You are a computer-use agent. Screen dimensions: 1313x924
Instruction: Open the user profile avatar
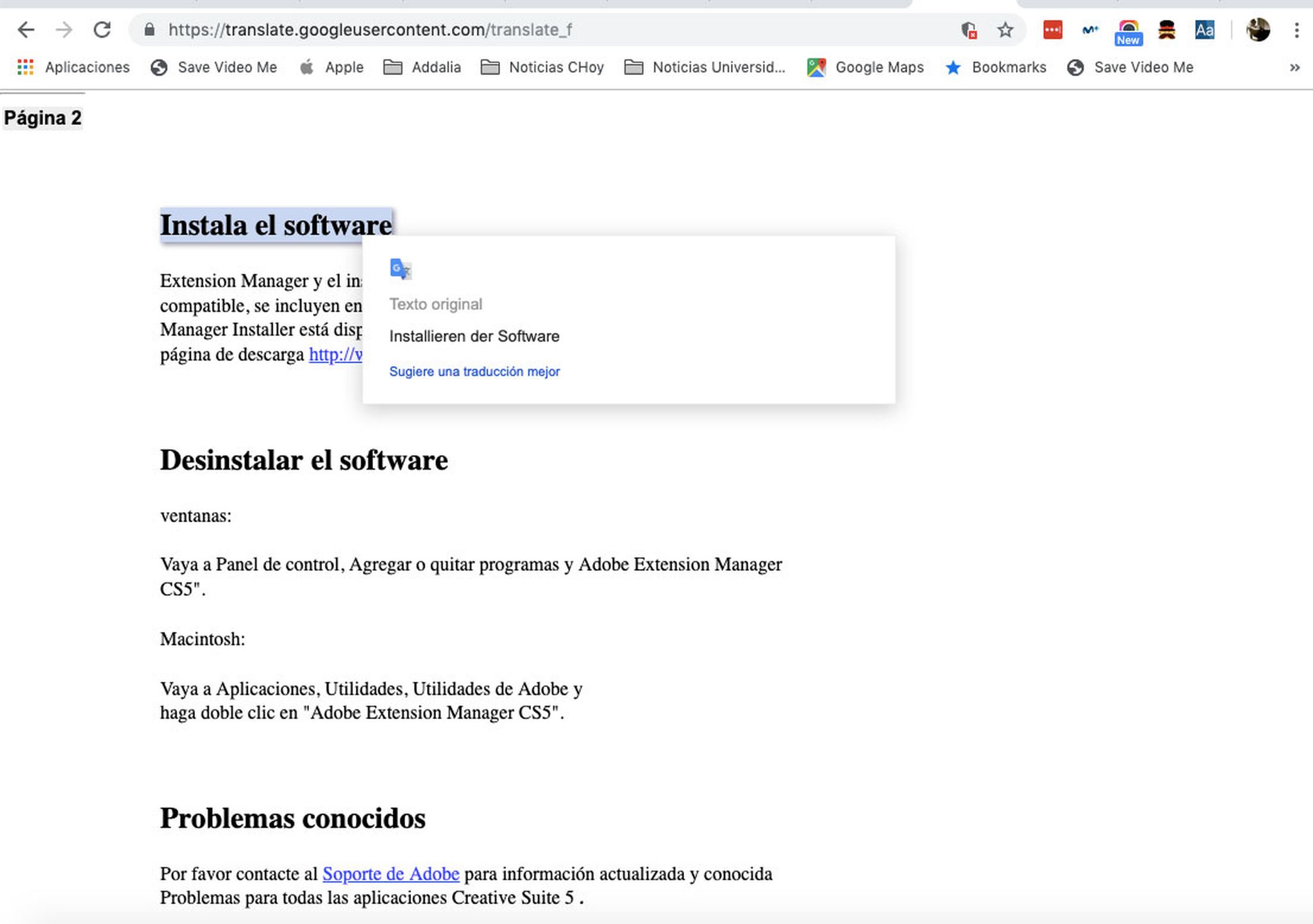[x=1258, y=30]
